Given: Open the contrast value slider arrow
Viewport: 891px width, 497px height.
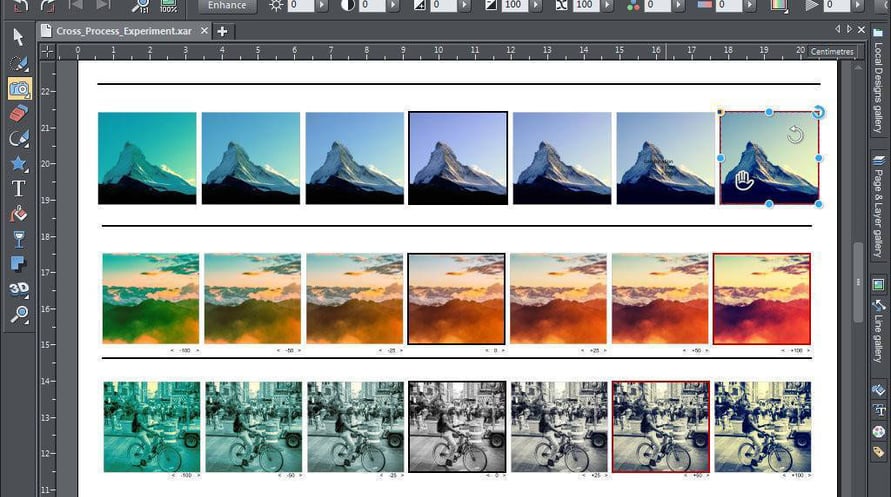Looking at the screenshot, I should 393,6.
